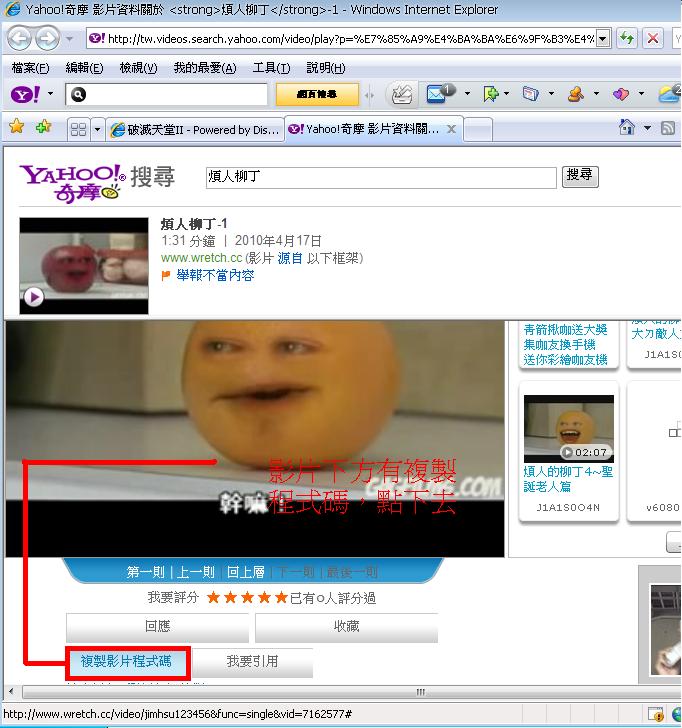
Task: Click the green Refresh page icon
Action: tap(627, 38)
